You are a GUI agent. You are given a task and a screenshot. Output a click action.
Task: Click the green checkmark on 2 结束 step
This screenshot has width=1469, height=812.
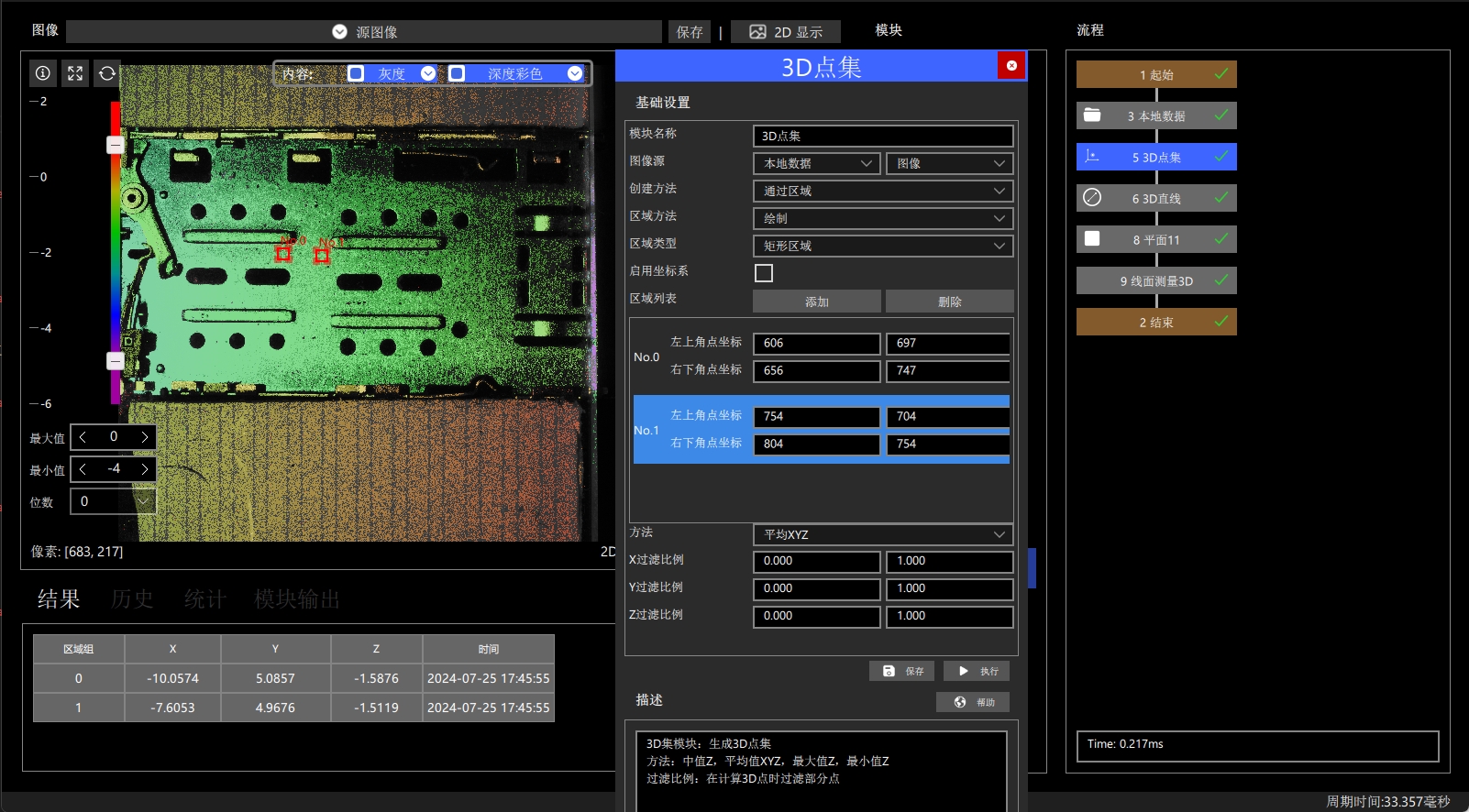(1221, 322)
